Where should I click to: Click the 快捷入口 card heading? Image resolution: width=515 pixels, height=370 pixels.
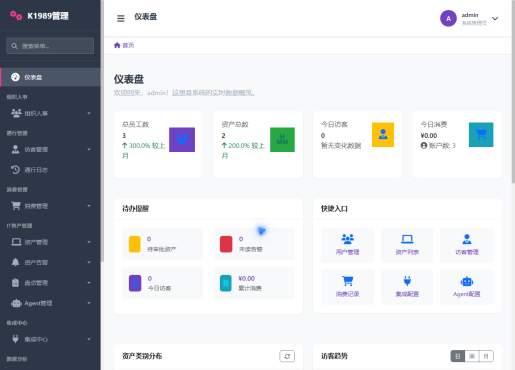pyautogui.click(x=334, y=209)
